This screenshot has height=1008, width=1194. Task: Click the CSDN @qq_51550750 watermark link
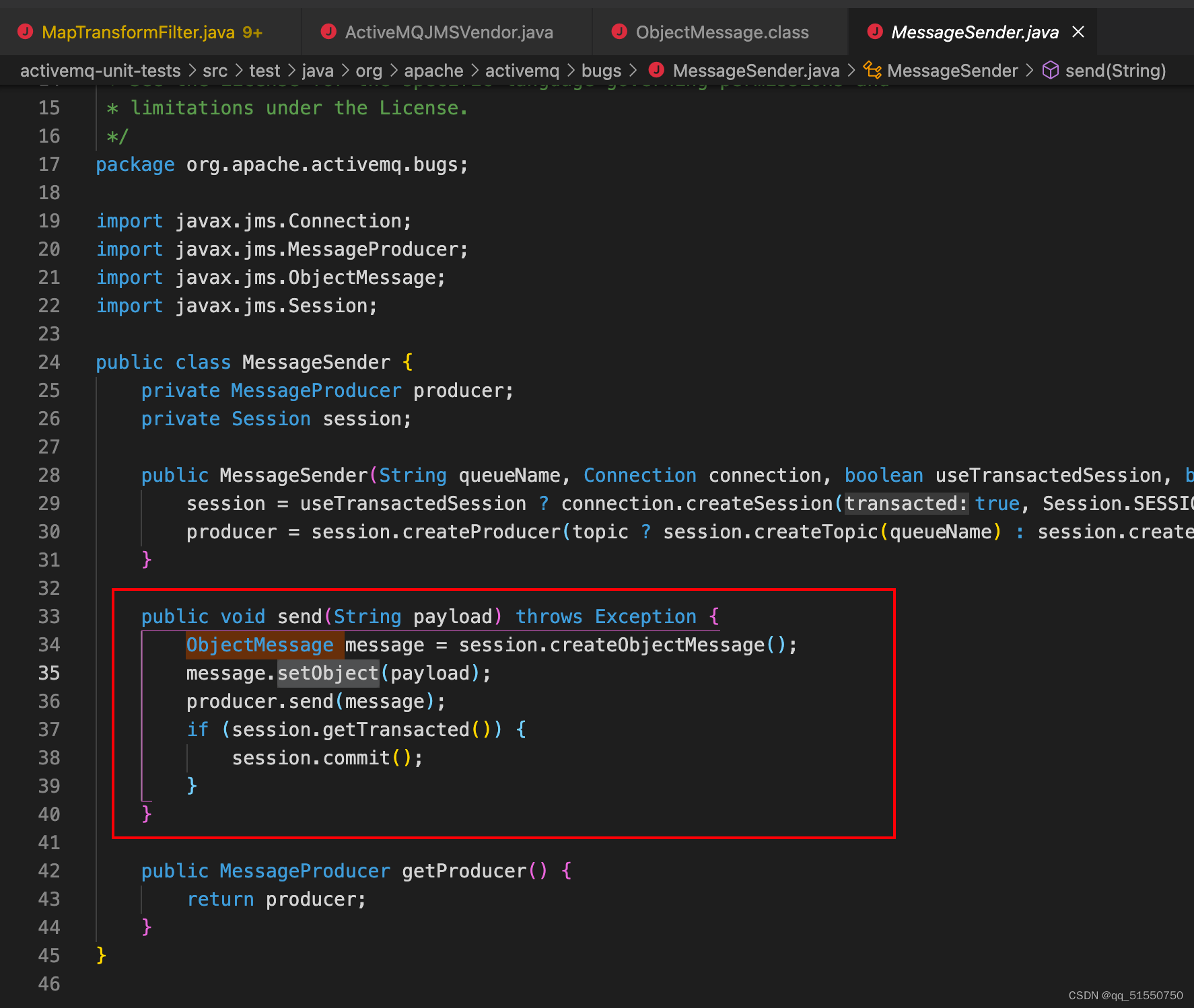pyautogui.click(x=1125, y=995)
